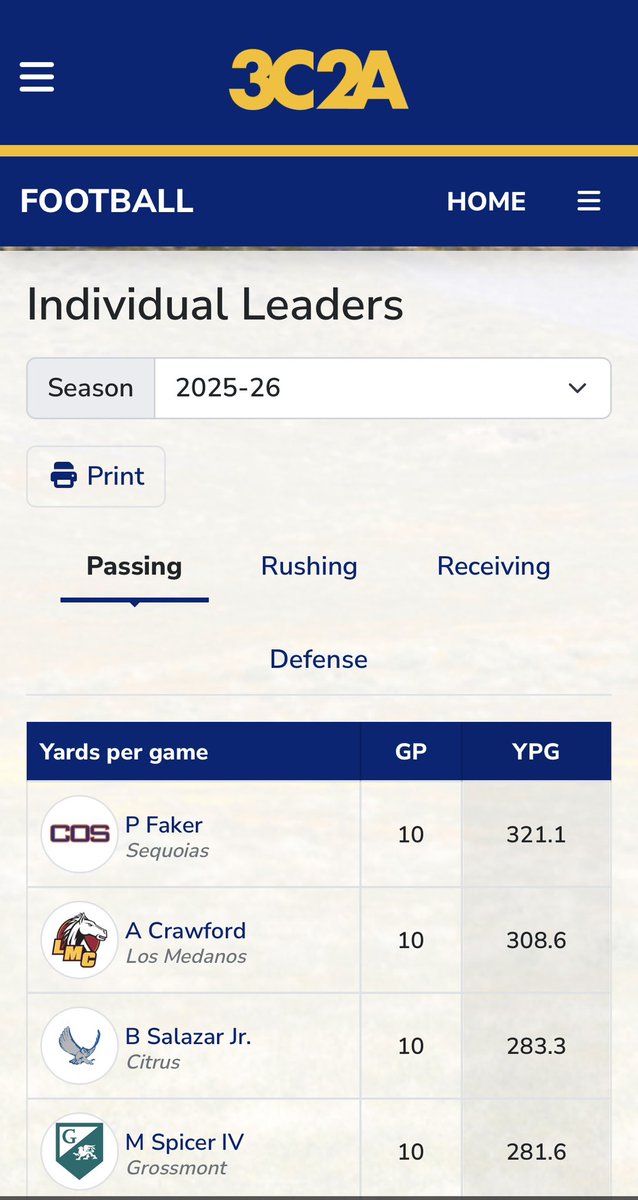
Task: Open M Spicer IV player link
Action: tap(185, 1142)
